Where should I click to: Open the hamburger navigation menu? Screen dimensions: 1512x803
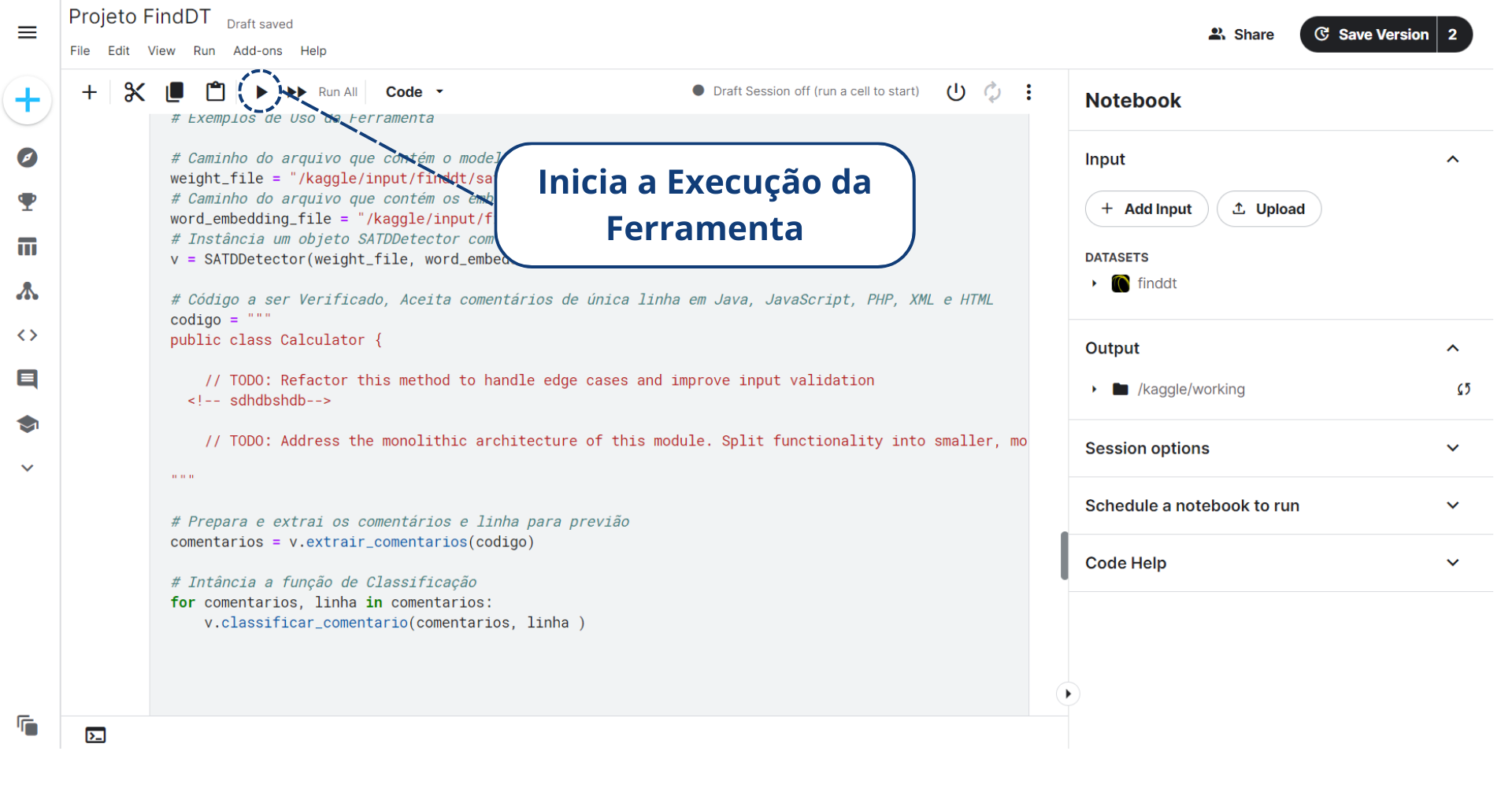[x=28, y=32]
